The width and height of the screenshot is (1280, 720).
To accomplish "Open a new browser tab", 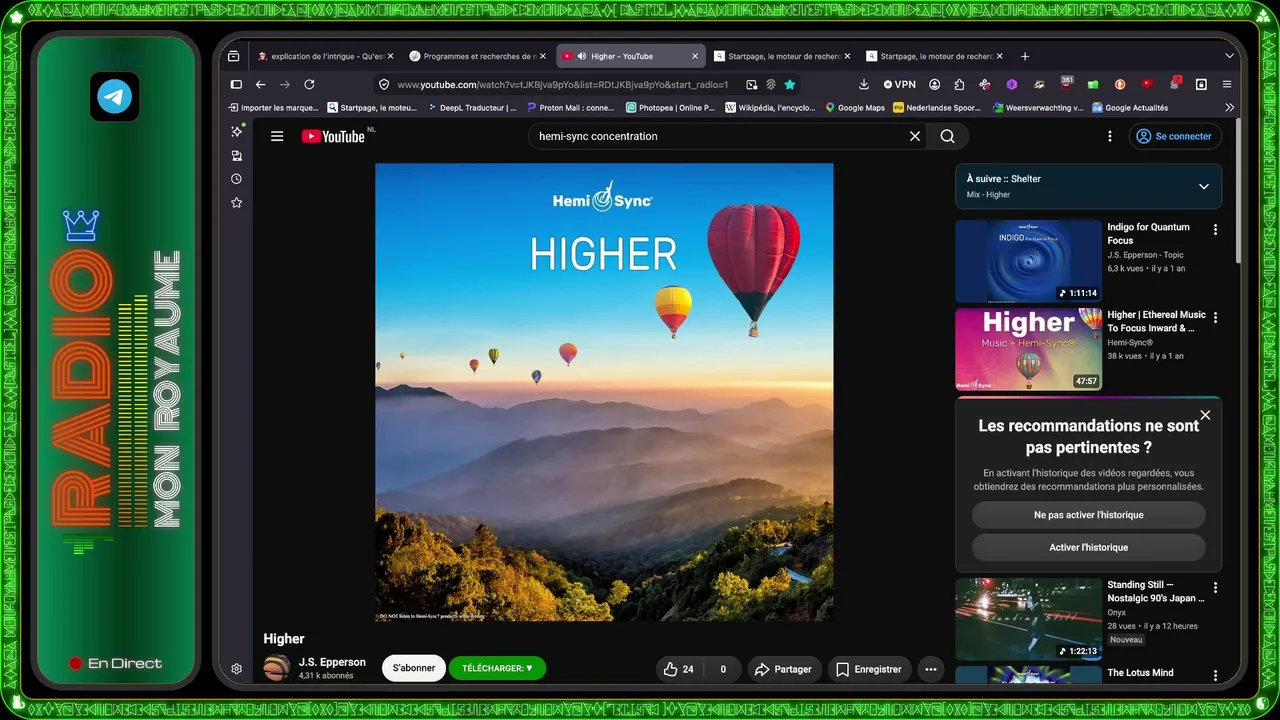I will tap(1024, 56).
